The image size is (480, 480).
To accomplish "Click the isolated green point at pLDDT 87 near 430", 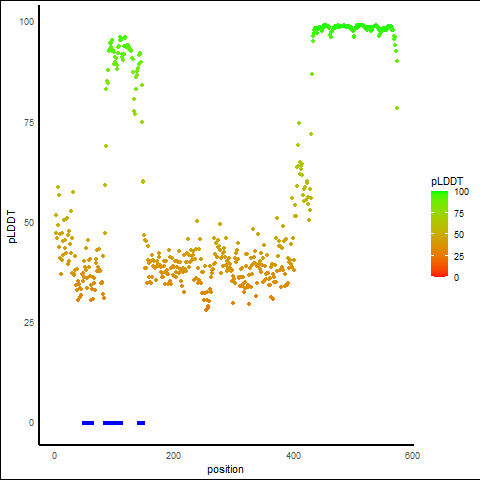I will click(x=312, y=74).
